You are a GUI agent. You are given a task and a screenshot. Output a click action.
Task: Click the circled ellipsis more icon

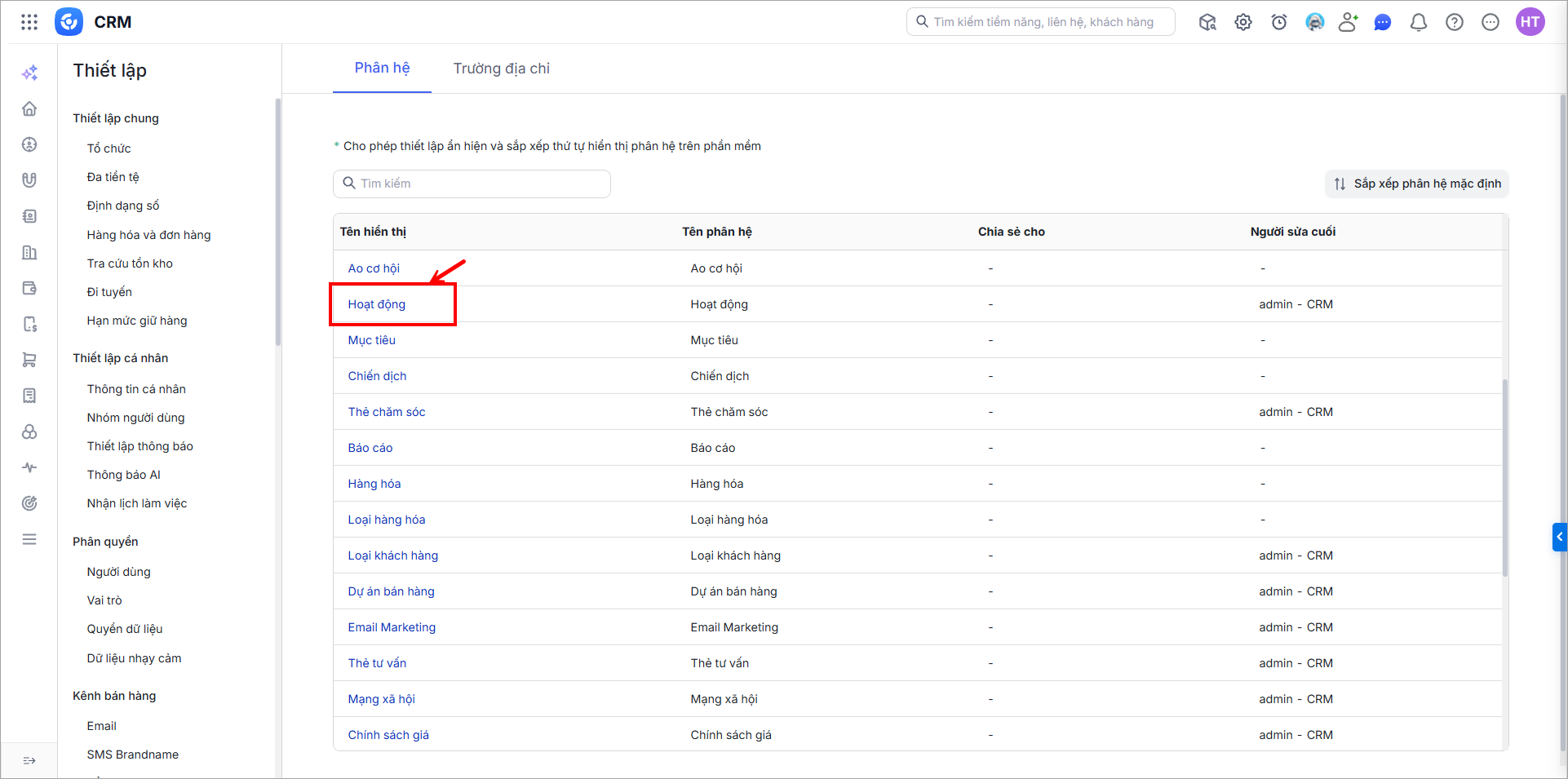point(1490,22)
